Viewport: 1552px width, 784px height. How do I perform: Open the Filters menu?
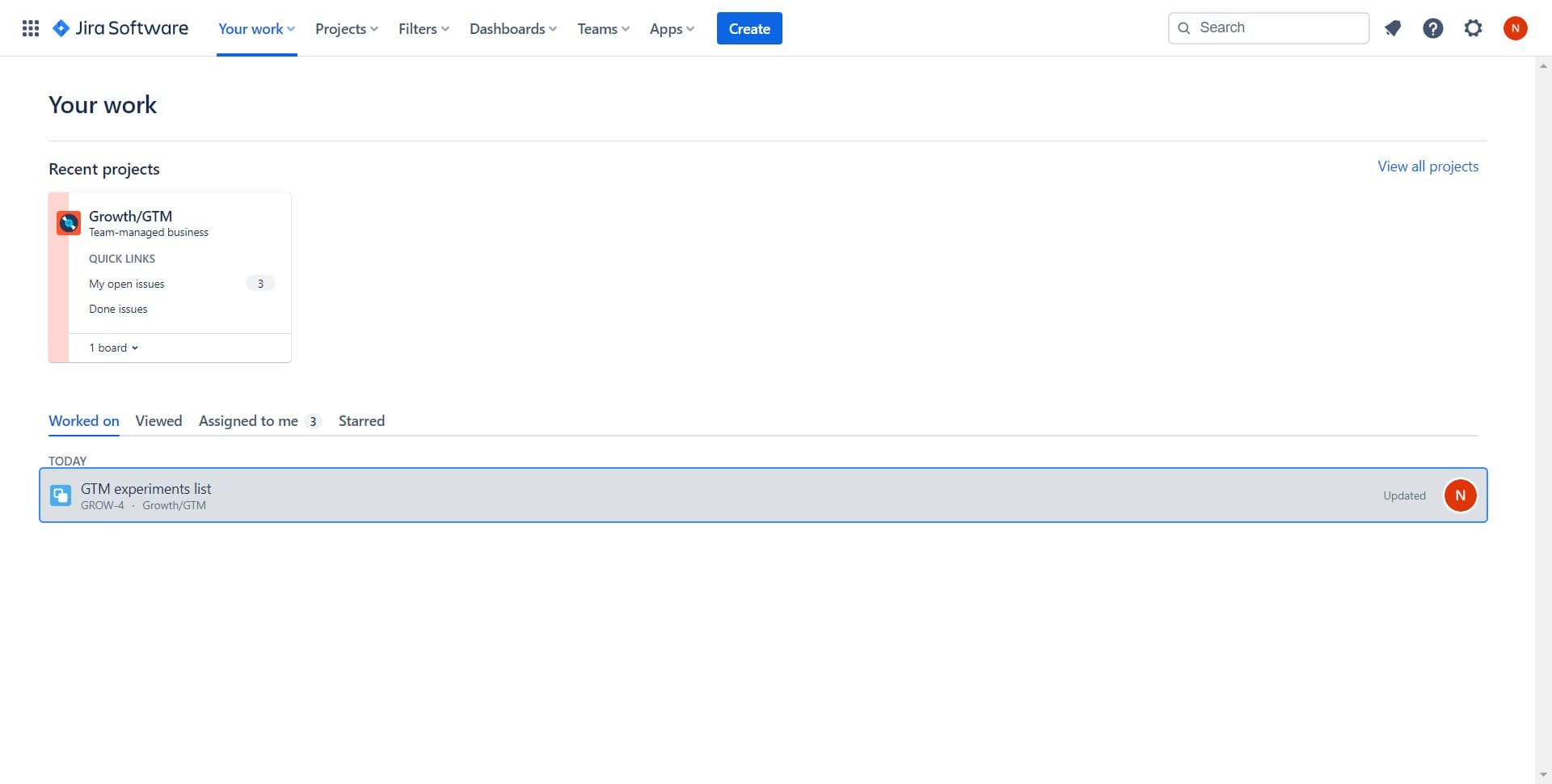(422, 28)
